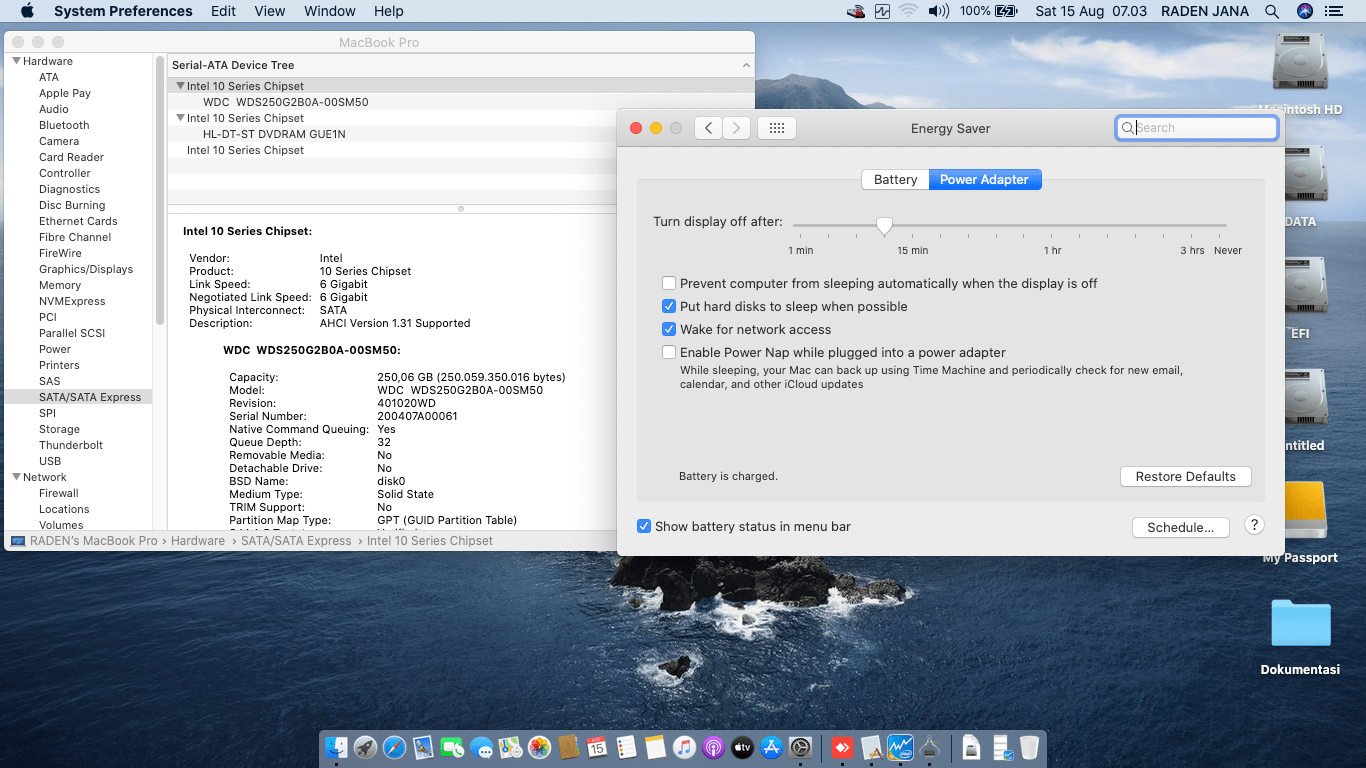
Task: Open Siri from the menu bar
Action: point(1304,11)
